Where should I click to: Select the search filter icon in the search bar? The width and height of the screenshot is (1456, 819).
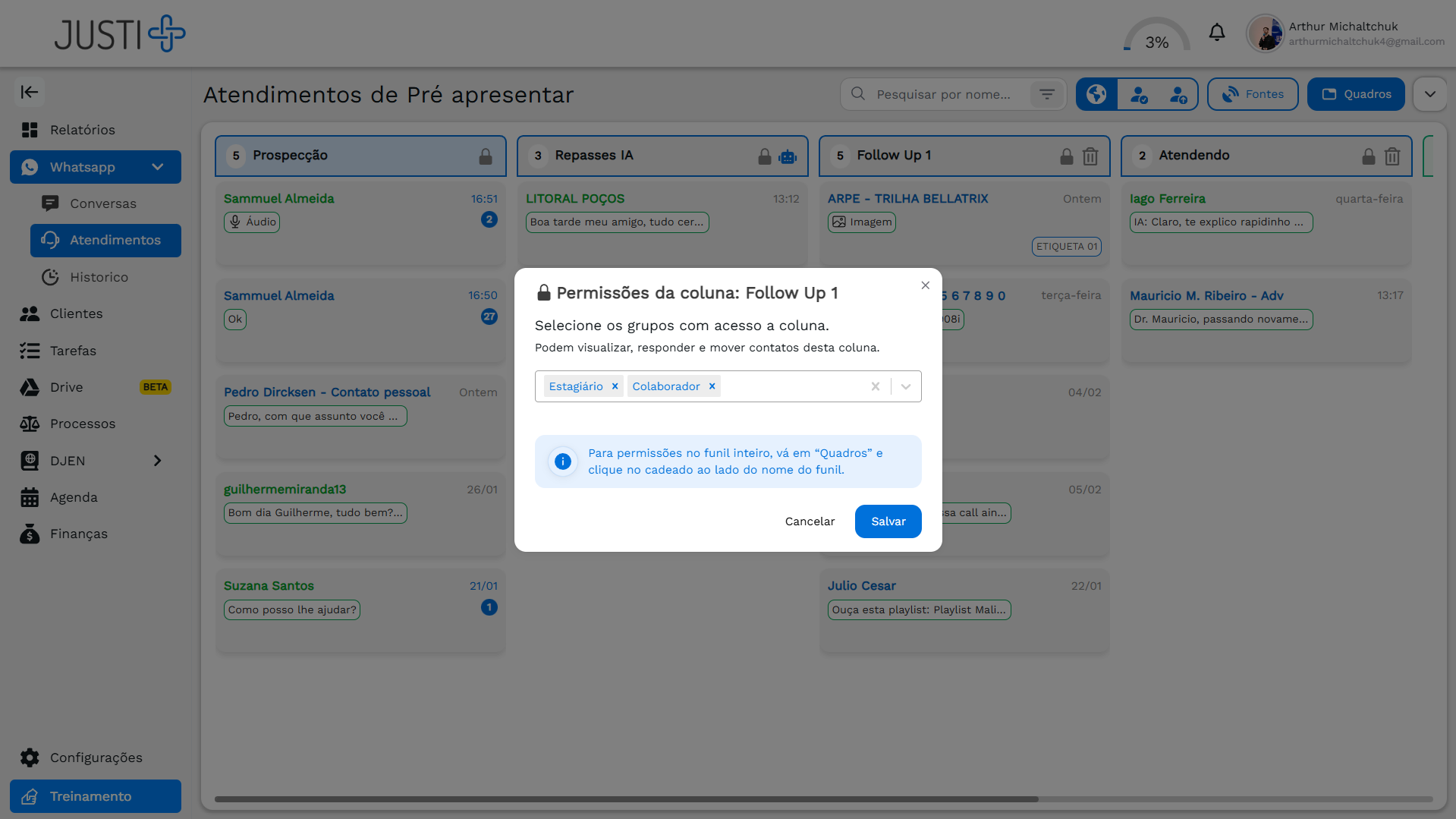1047,93
